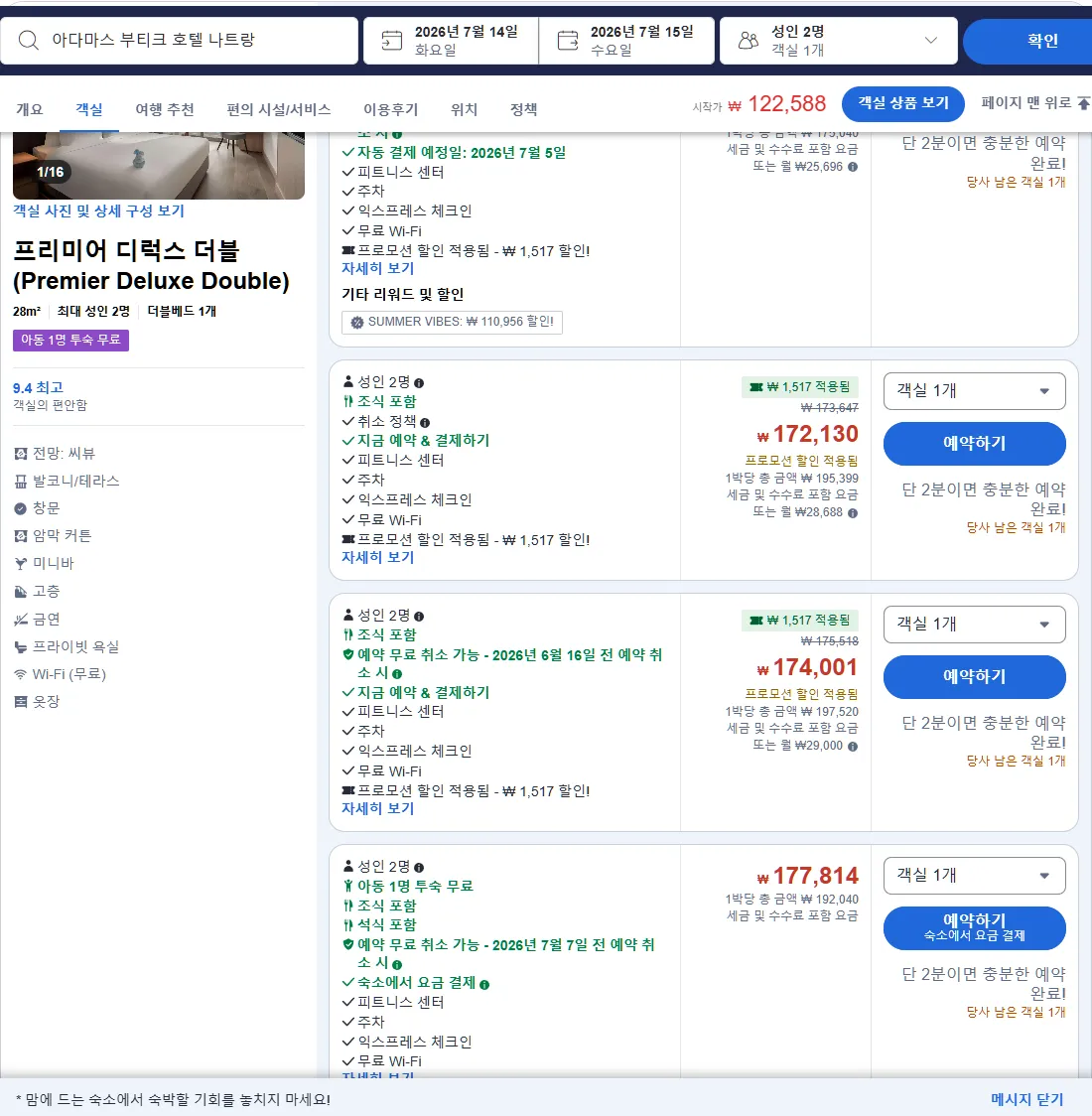Viewport: 1092px width, 1116px height.
Task: Click coupon icon on ₩174,001 offer's 적용됨 badge
Action: (x=756, y=621)
